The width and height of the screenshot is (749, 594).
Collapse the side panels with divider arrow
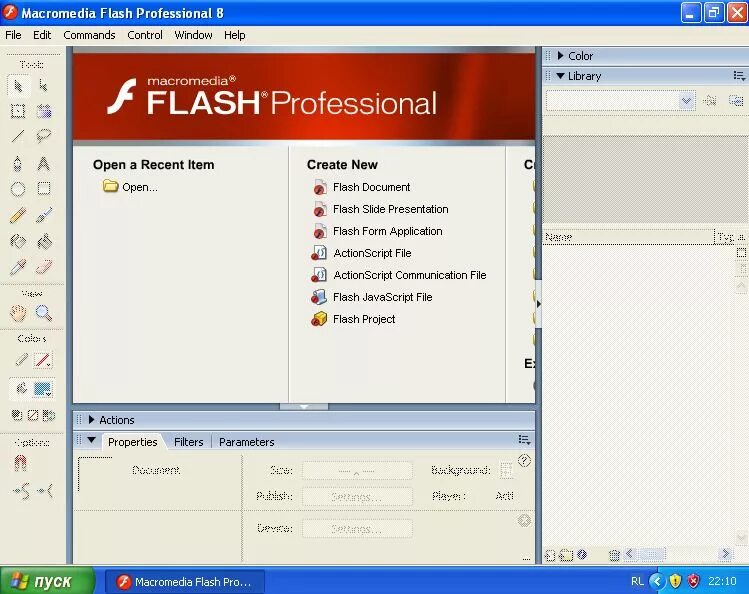pos(538,304)
